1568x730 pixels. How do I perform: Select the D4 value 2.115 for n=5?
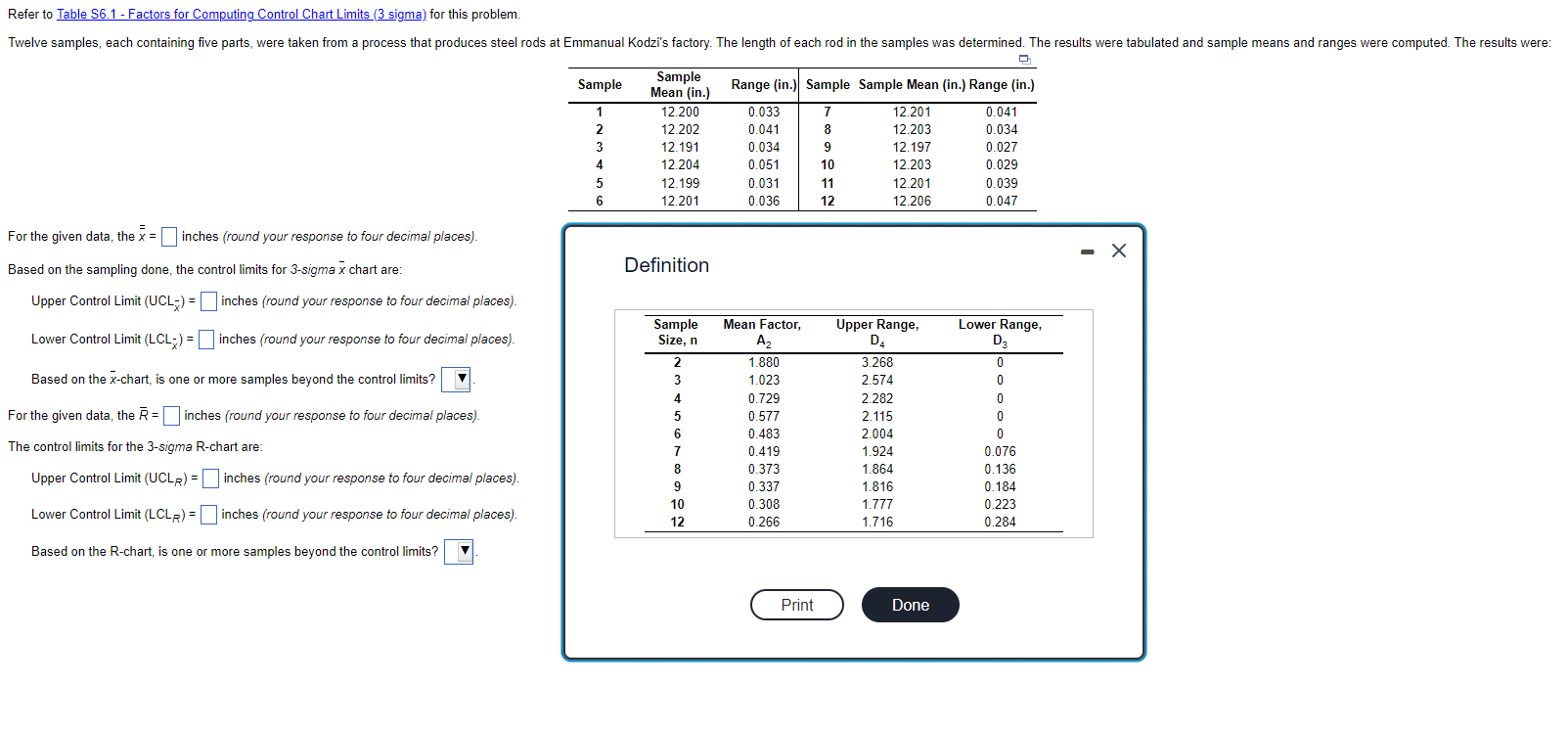(877, 416)
